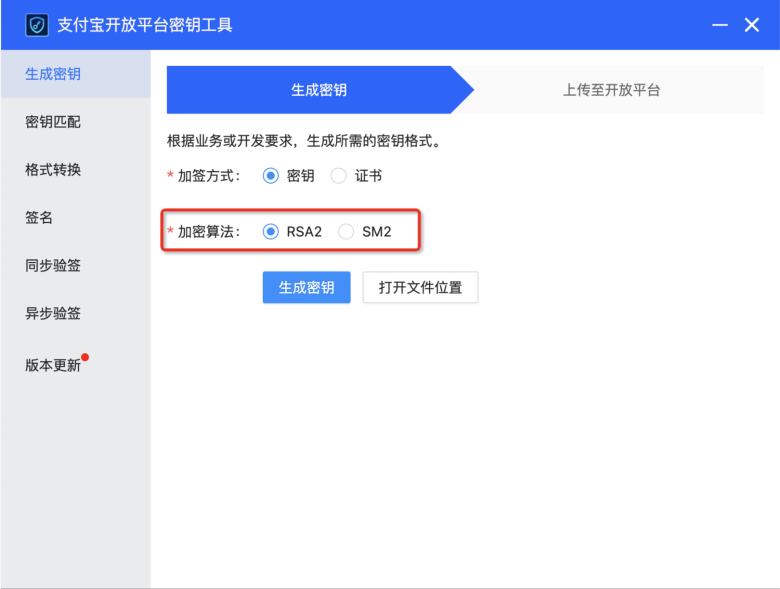Image resolution: width=780 pixels, height=589 pixels.
Task: Select RSA2 encryption algorithm
Action: pos(270,232)
